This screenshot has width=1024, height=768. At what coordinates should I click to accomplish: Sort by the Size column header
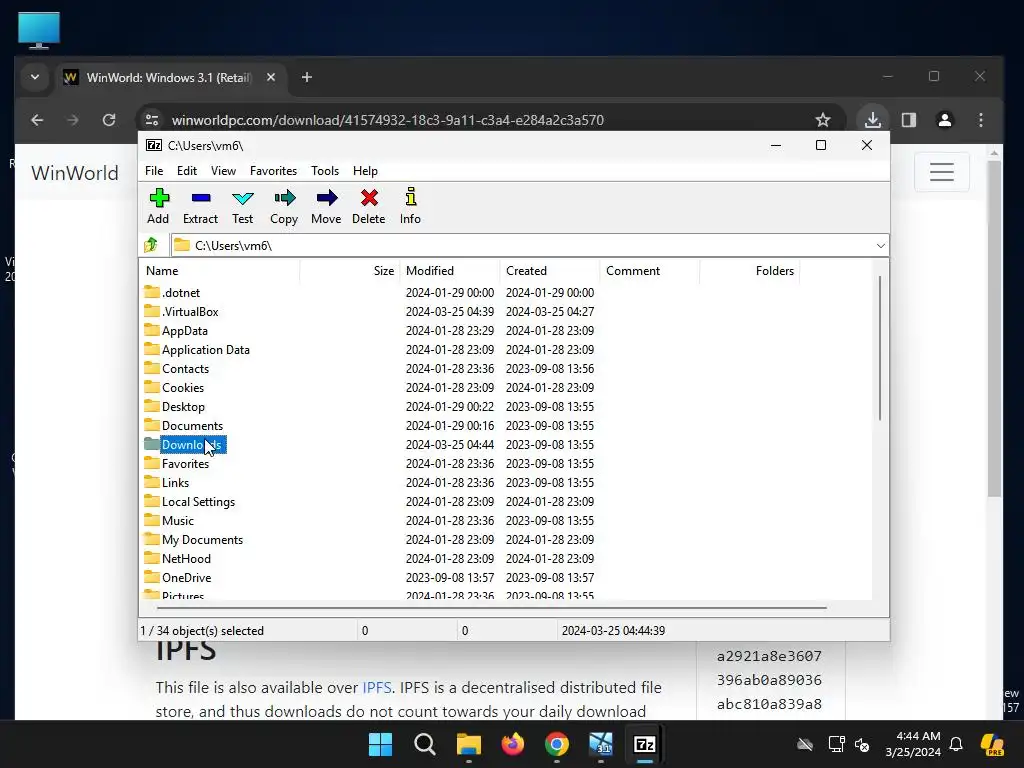point(349,270)
